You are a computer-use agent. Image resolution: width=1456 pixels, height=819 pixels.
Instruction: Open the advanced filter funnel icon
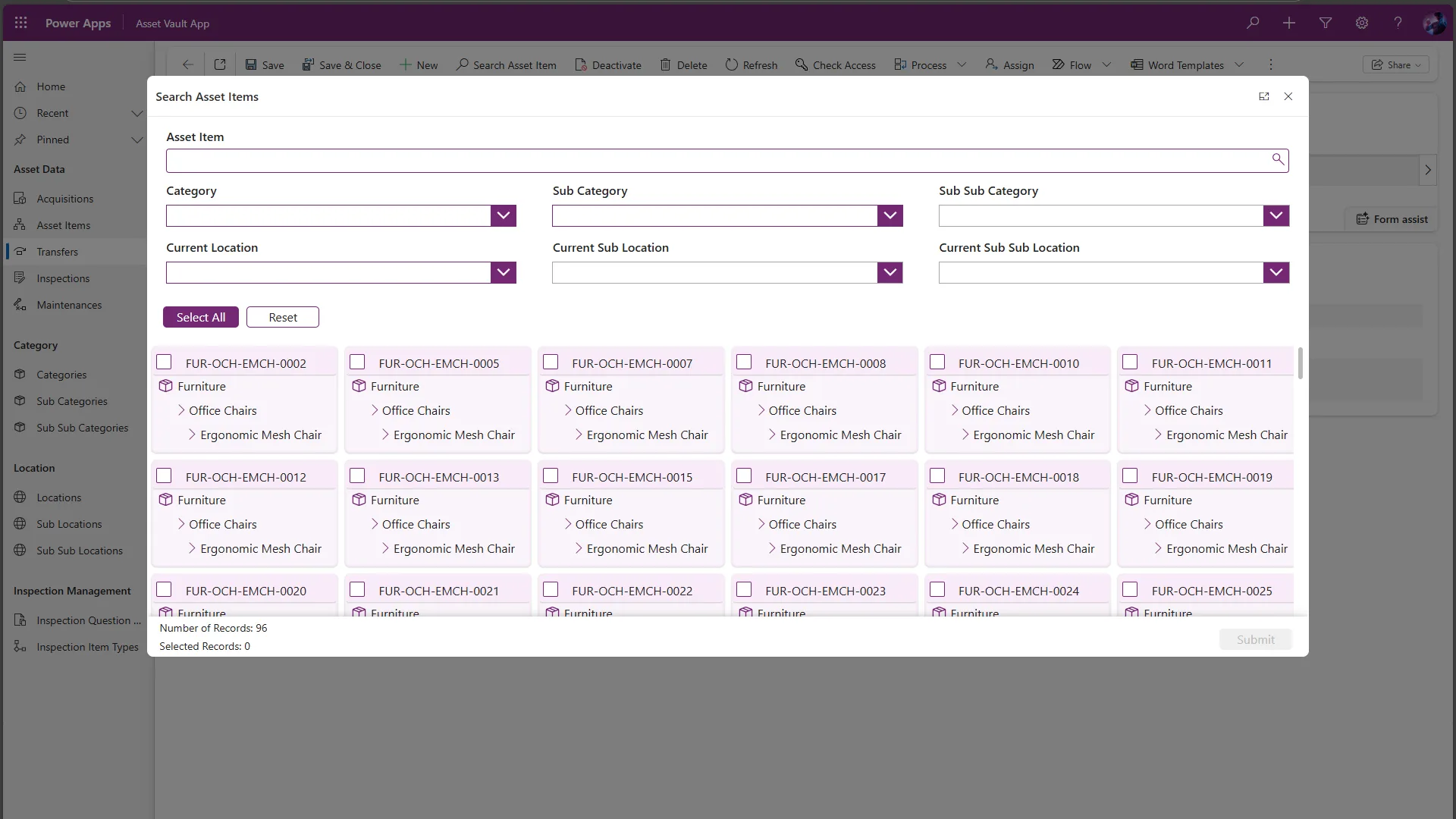1326,23
